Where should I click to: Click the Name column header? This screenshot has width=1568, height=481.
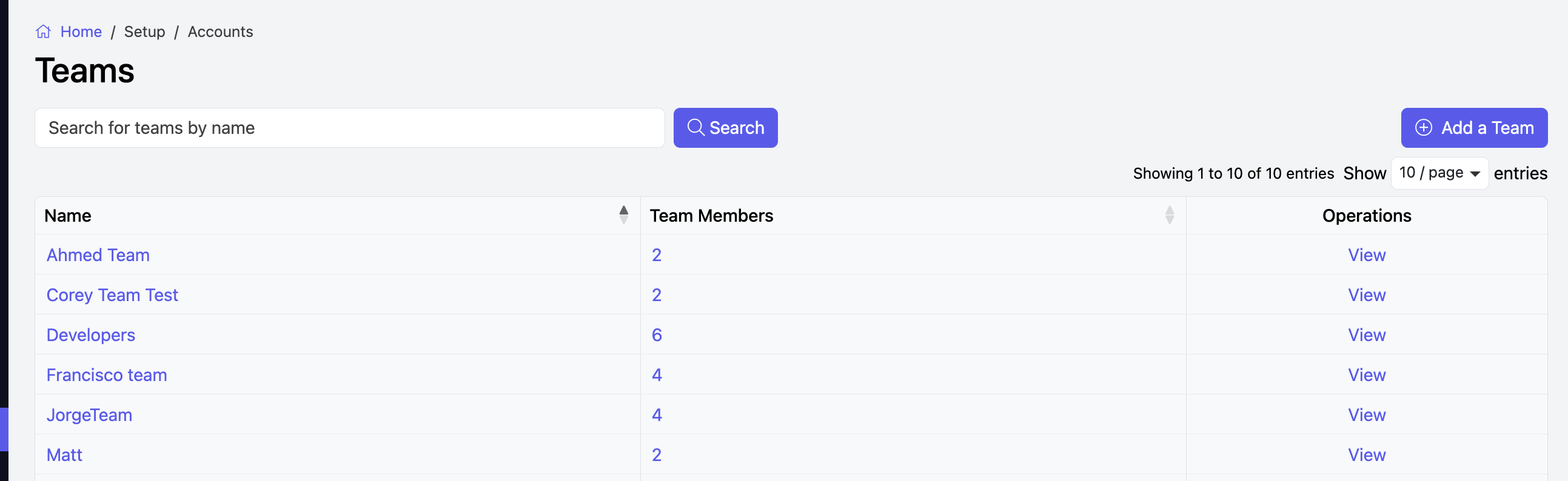point(337,216)
